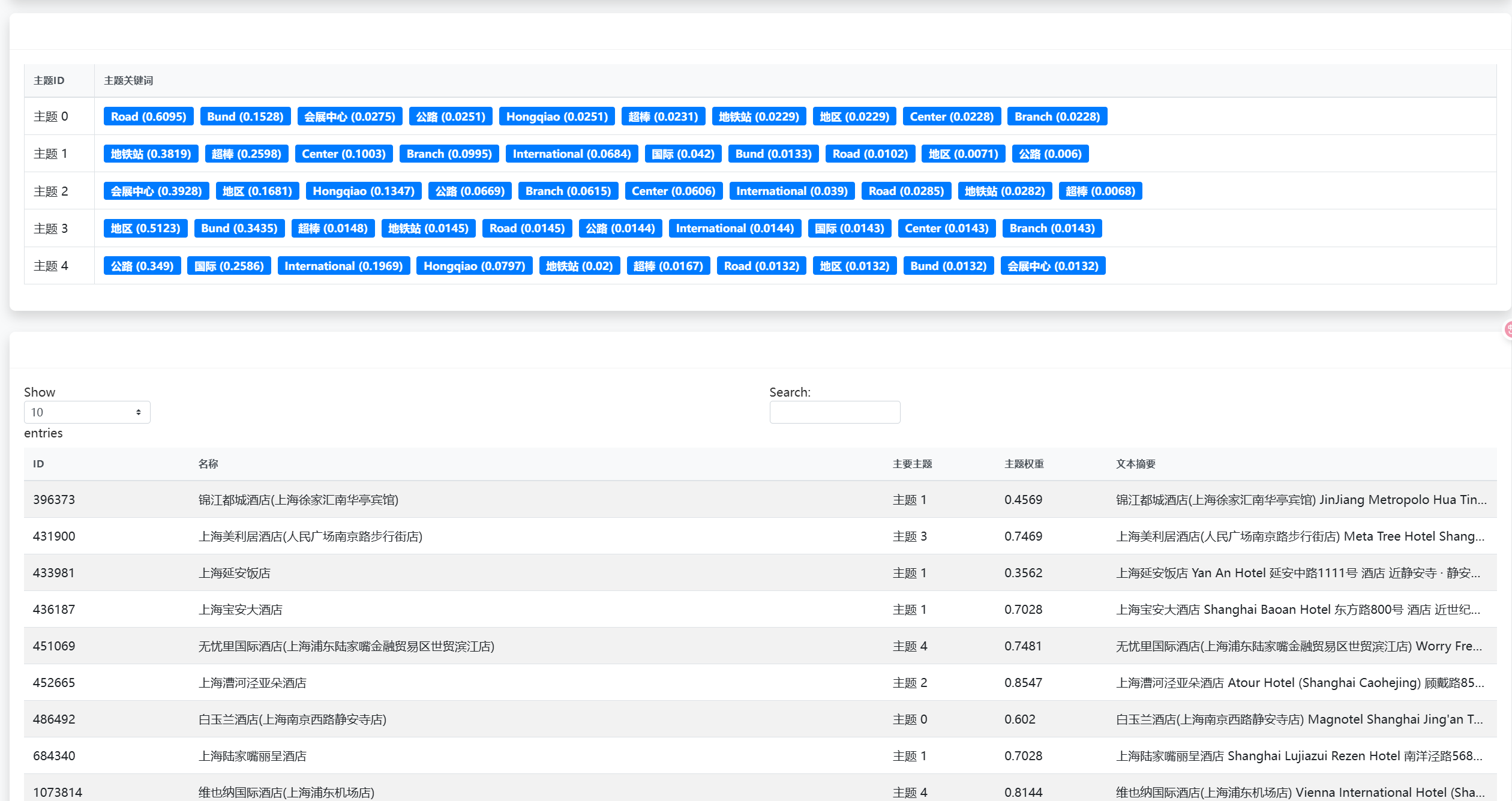Click the 文本摘要 column header
Screen dimensions: 1512x801
[1135, 464]
